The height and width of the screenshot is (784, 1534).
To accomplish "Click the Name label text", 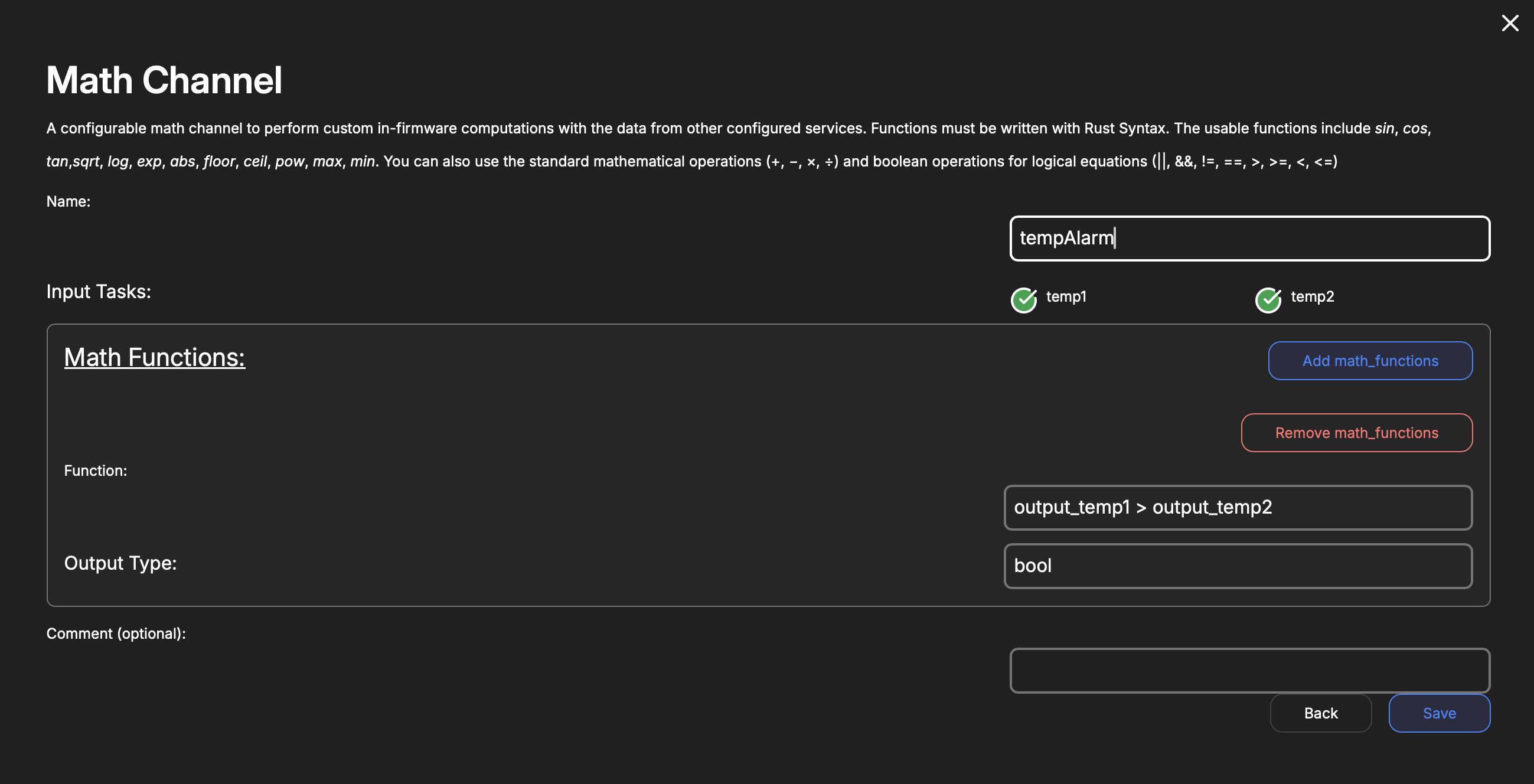I will click(x=68, y=201).
